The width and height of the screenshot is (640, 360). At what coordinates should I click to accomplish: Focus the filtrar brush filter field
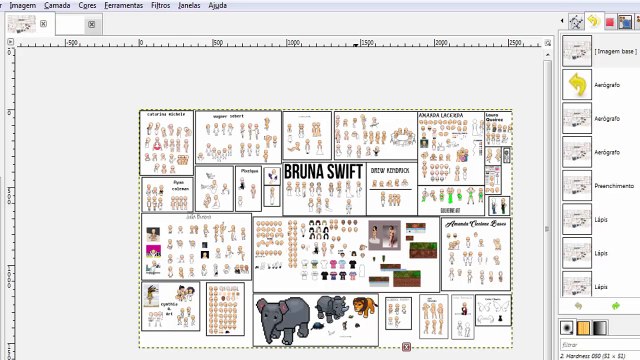pos(599,344)
